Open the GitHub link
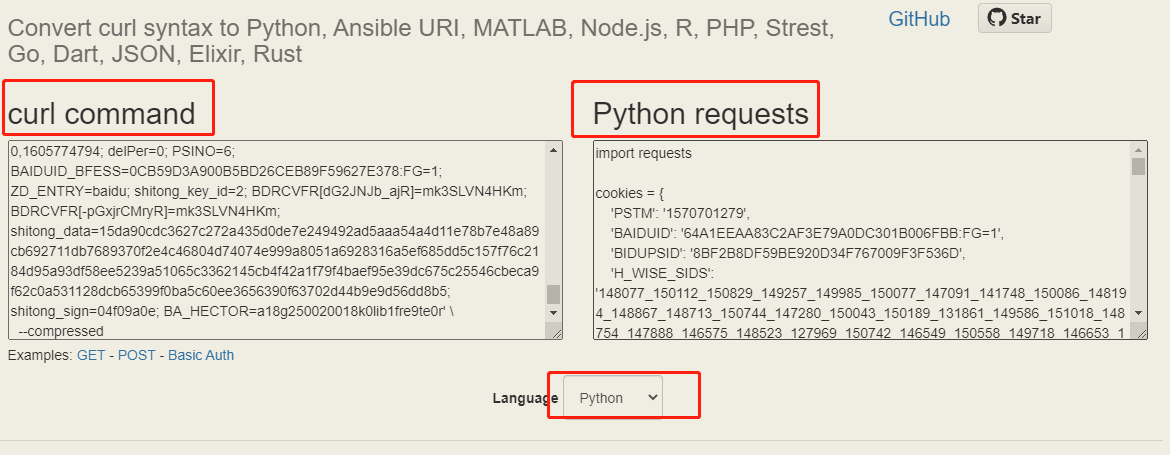The width and height of the screenshot is (1170, 455). coord(919,18)
